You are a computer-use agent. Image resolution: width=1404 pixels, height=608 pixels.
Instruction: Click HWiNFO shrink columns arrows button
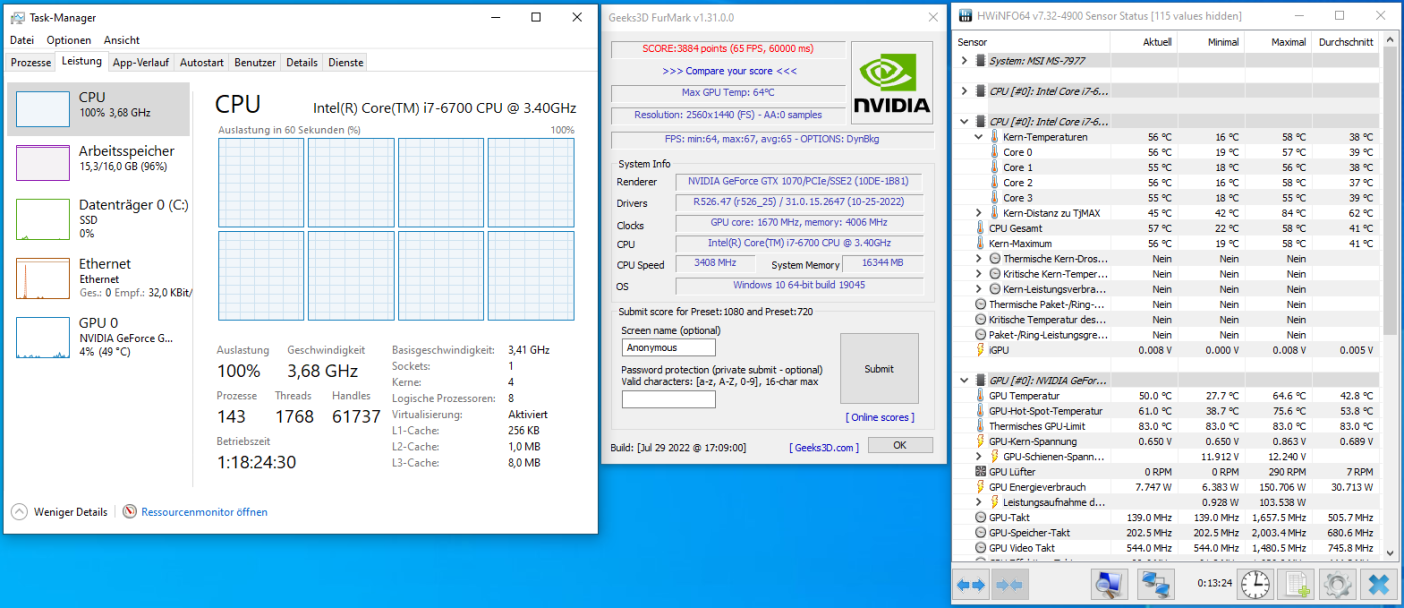1008,585
